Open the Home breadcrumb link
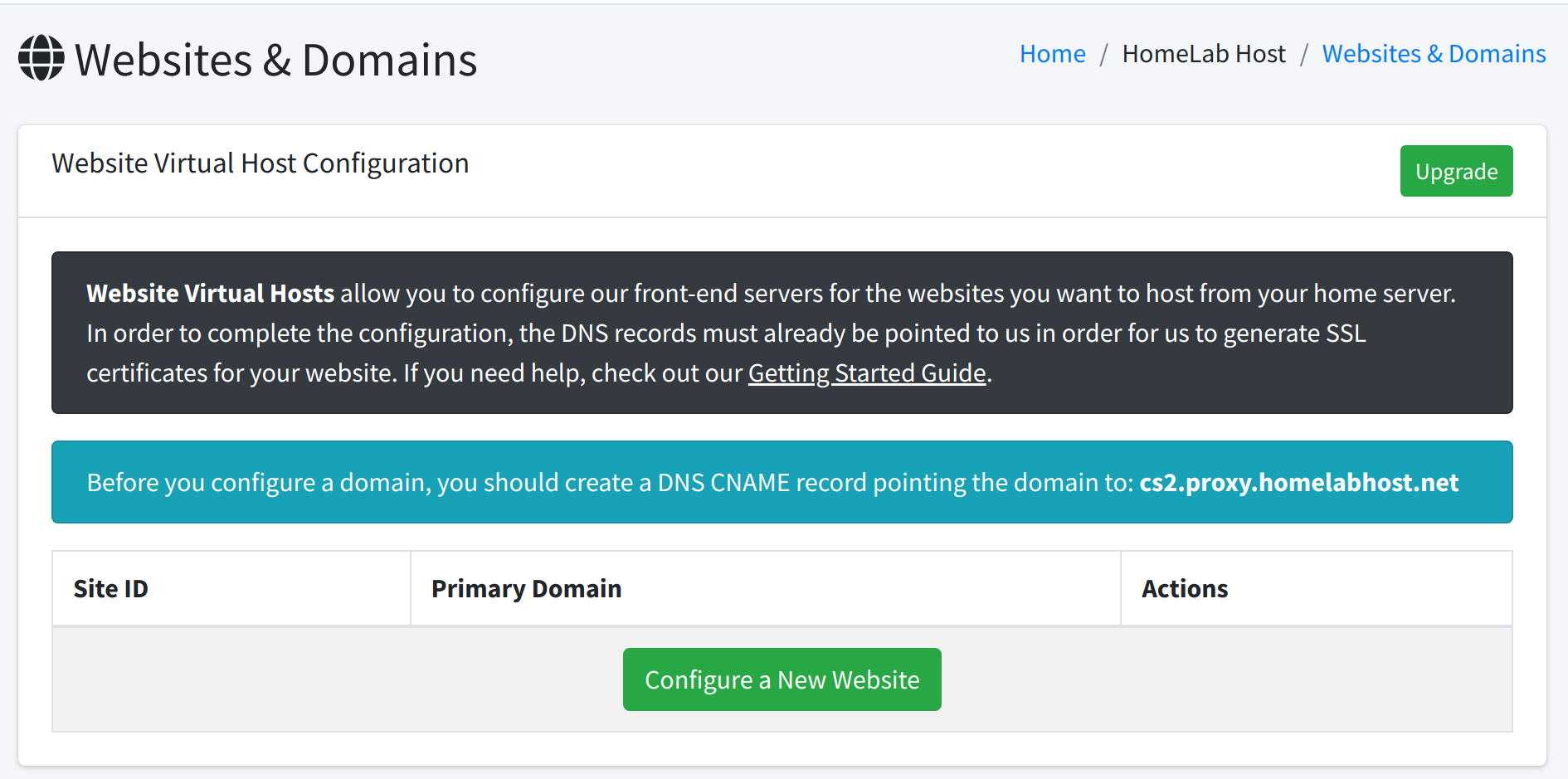1568x779 pixels. (x=1052, y=53)
